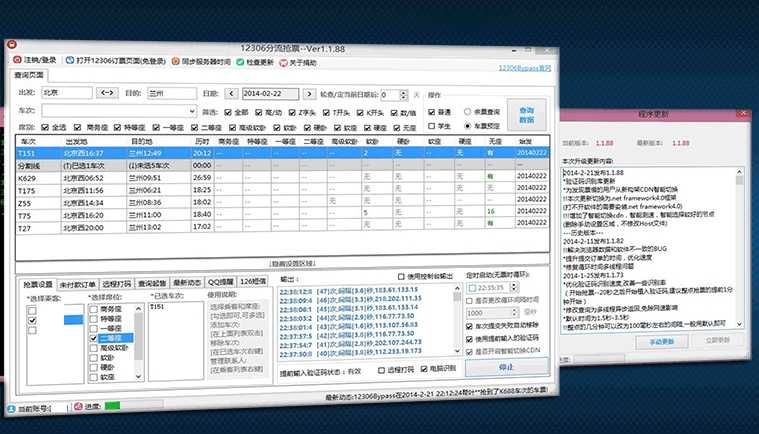Toggle the 电脑识别 checkbox
The image size is (759, 434).
[424, 369]
